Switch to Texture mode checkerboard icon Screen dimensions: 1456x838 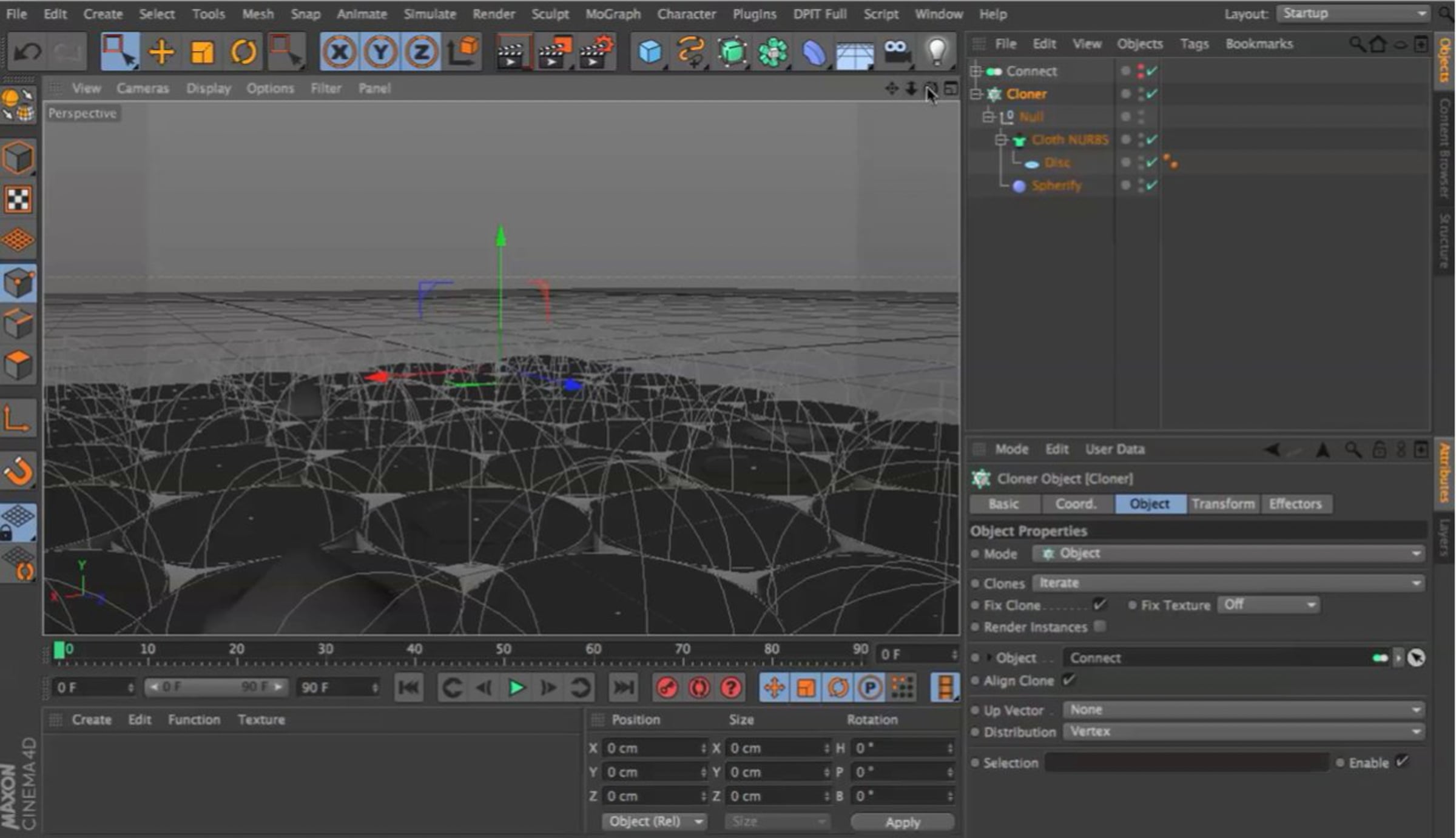click(18, 199)
